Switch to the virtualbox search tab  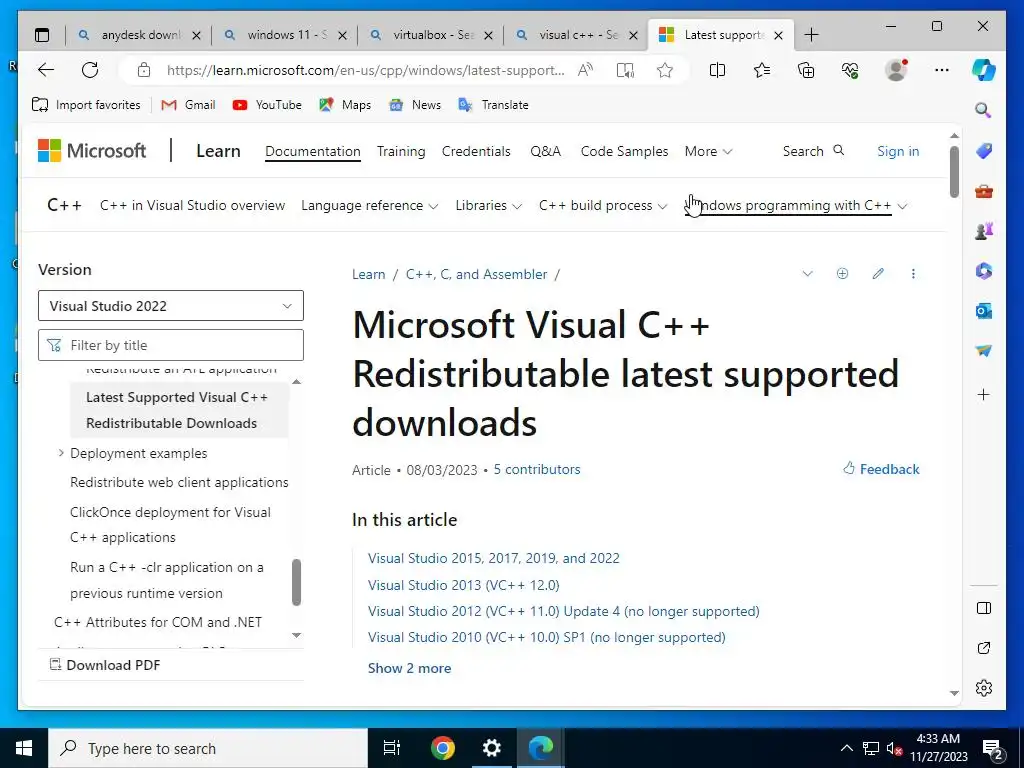tap(430, 35)
